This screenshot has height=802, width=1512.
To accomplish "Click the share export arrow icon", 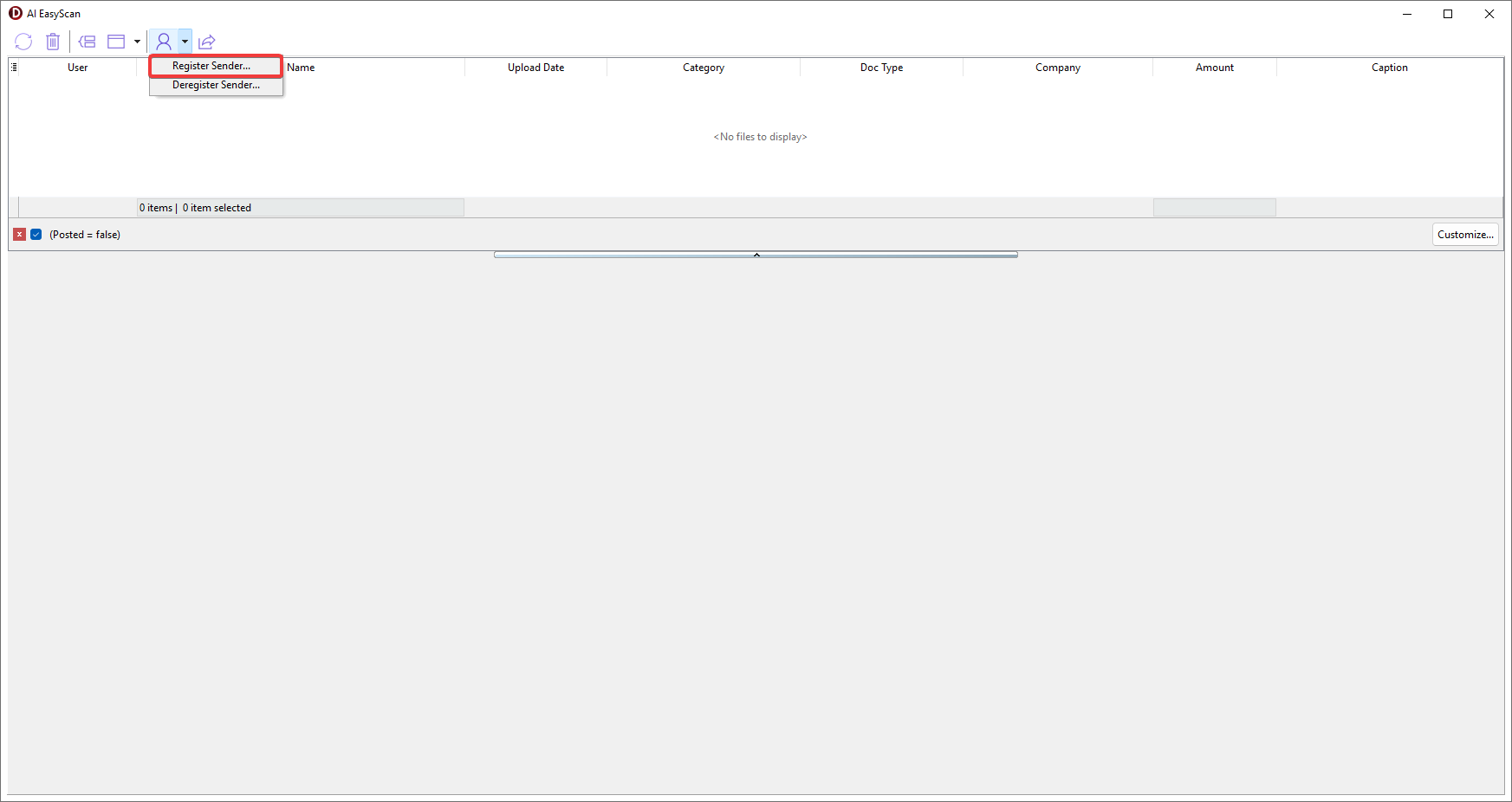I will (x=206, y=42).
